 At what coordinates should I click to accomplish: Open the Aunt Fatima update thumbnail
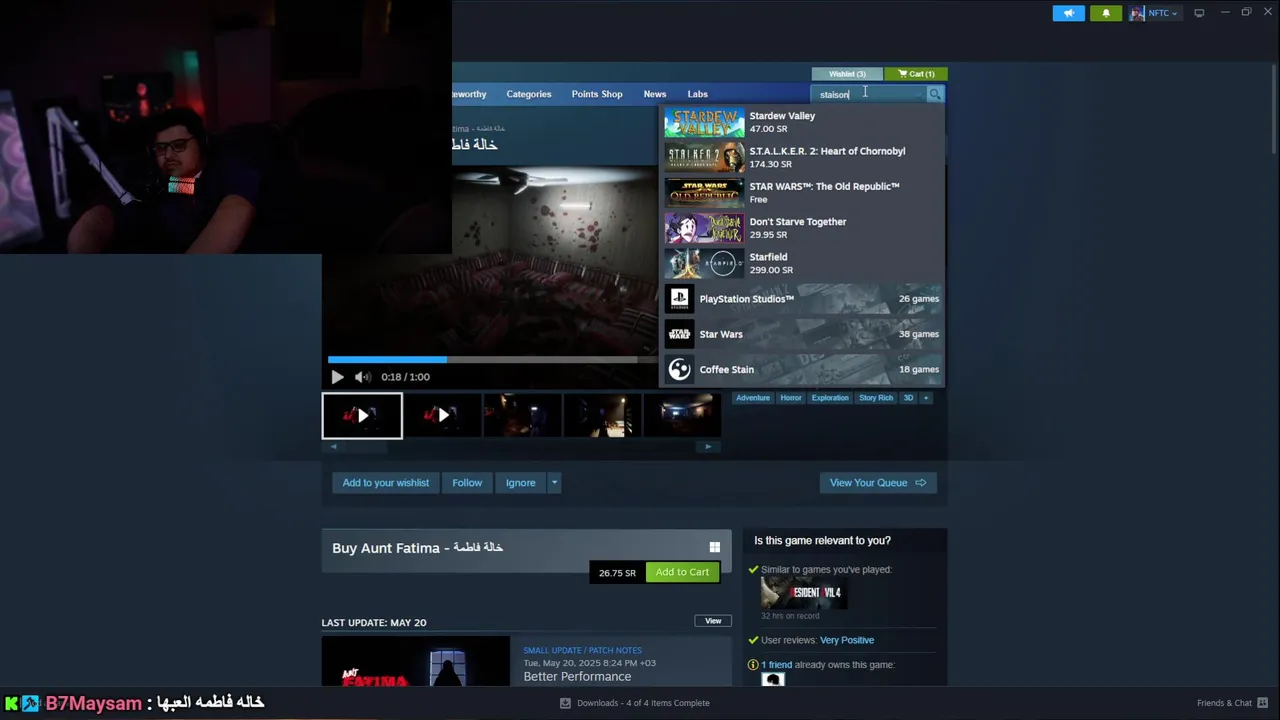(415, 662)
